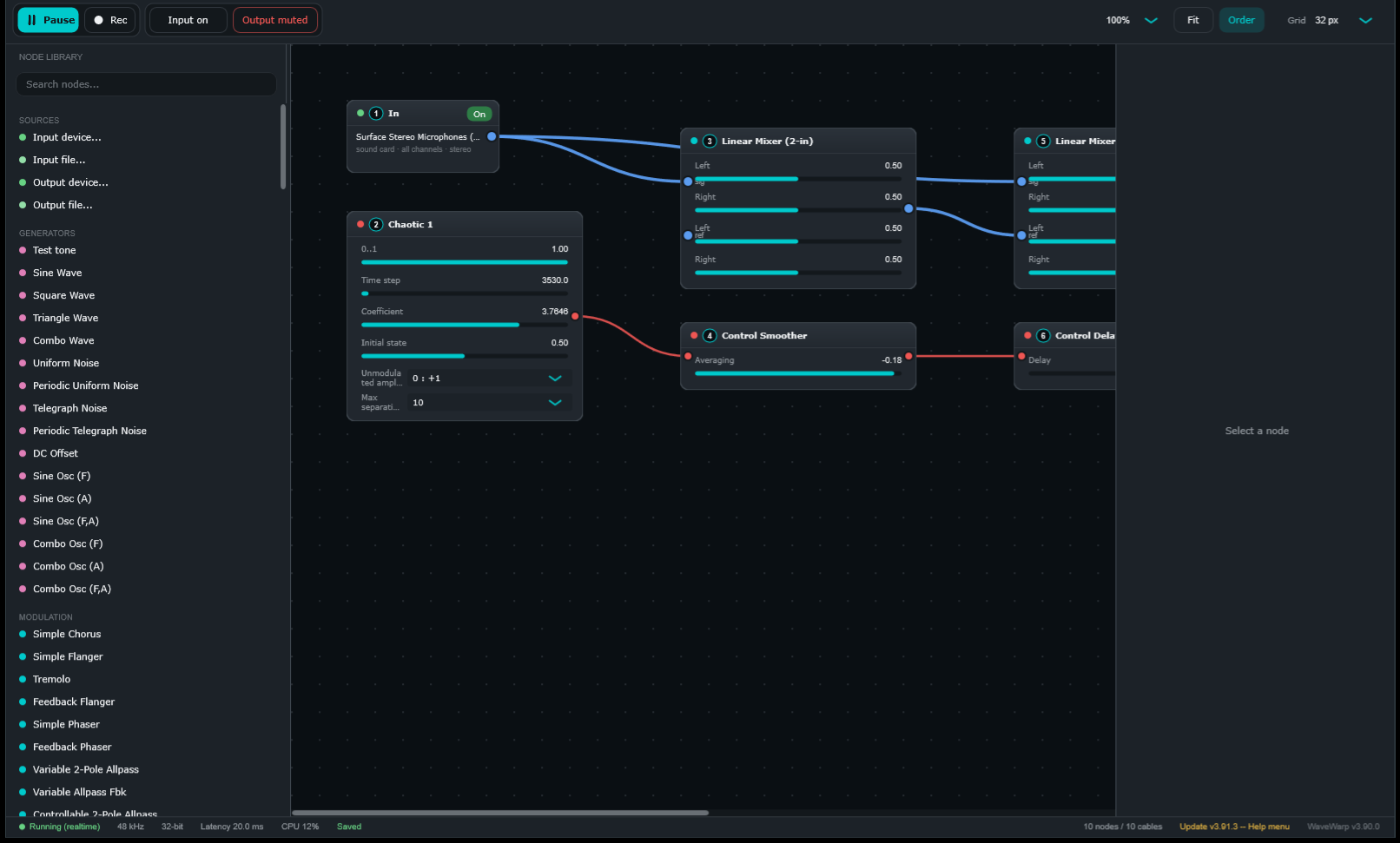Click the Update v3.91.3 Help menu link

[x=1234, y=827]
